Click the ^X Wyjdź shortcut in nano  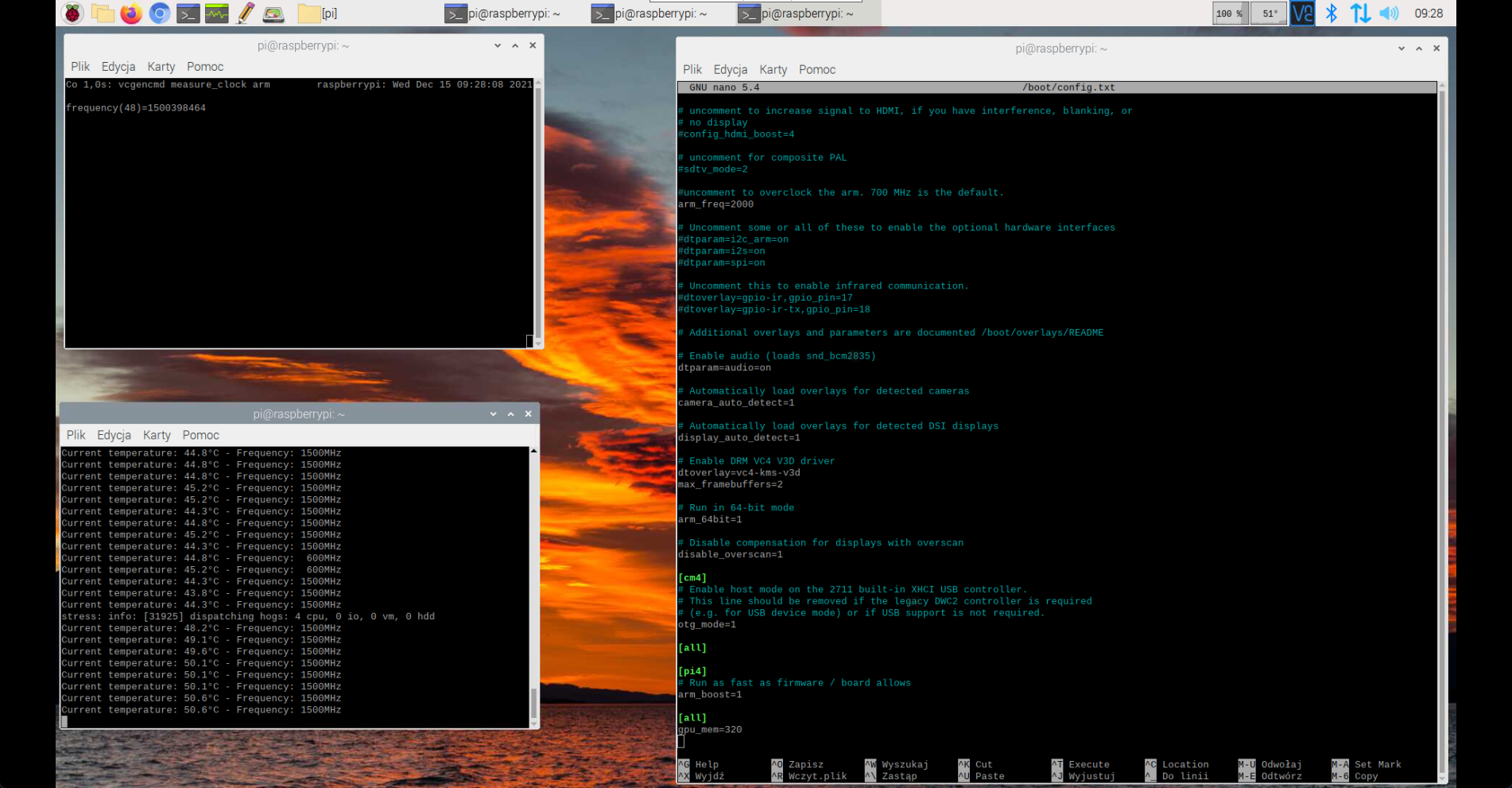click(x=701, y=777)
